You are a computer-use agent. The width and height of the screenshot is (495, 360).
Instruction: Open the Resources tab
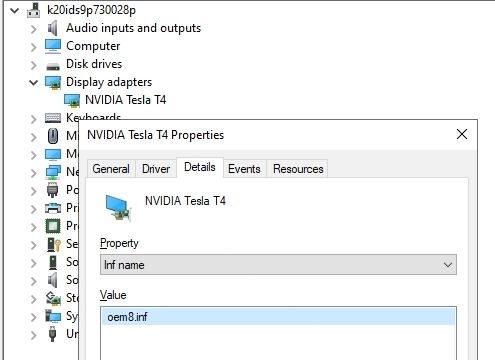298,169
